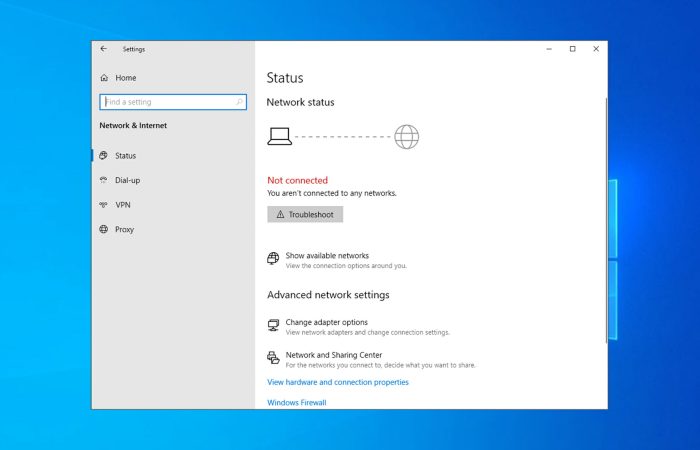Click the Proxy globe icon
700x450 pixels.
pyautogui.click(x=104, y=229)
